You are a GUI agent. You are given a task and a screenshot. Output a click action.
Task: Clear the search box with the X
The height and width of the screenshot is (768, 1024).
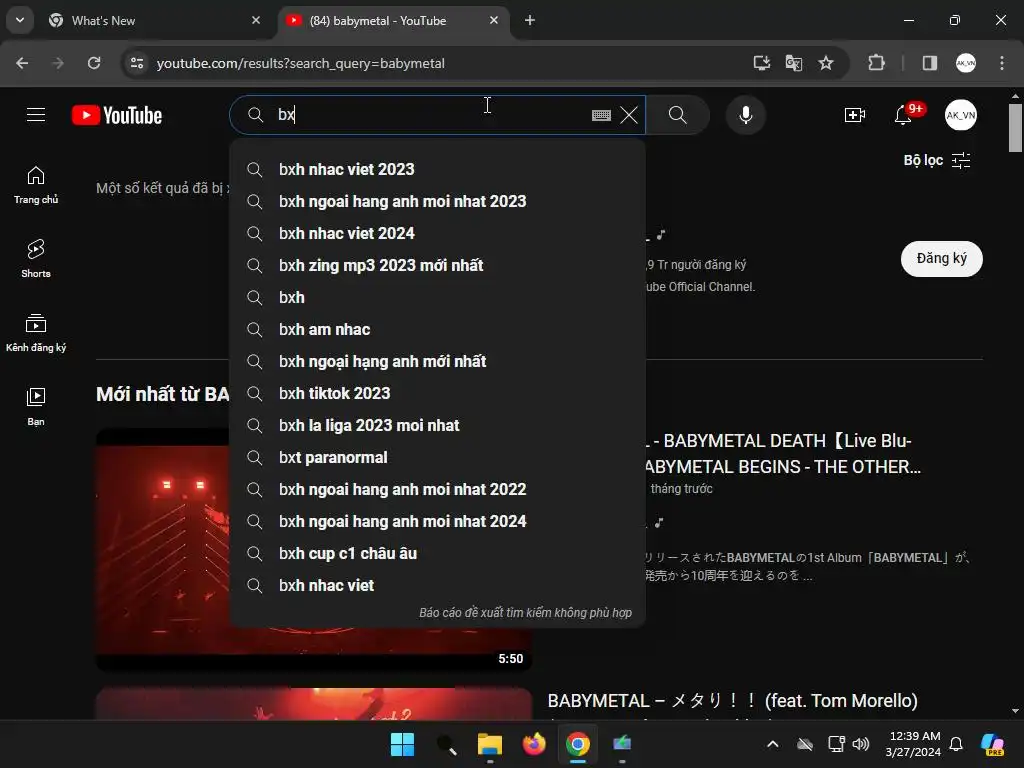tap(629, 115)
